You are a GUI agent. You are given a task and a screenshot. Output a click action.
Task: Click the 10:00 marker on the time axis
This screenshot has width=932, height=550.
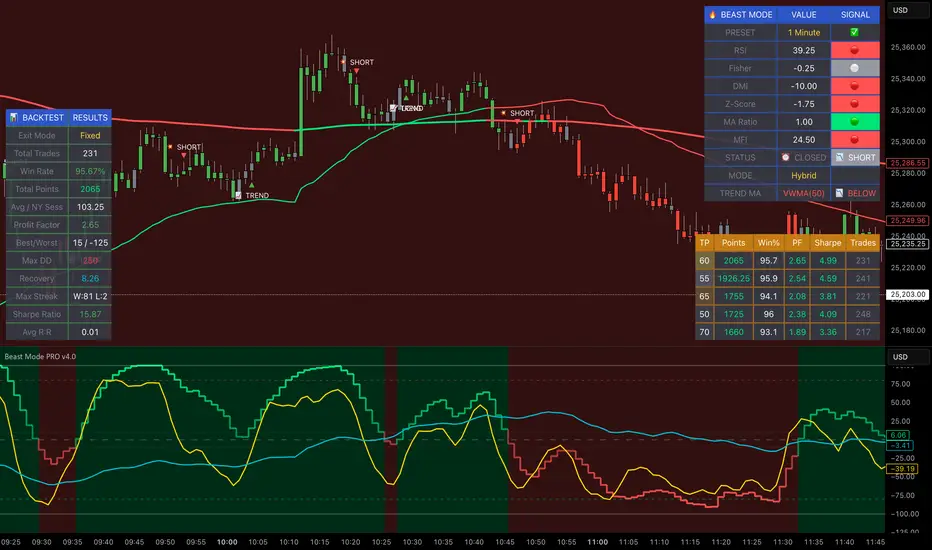pos(227,541)
